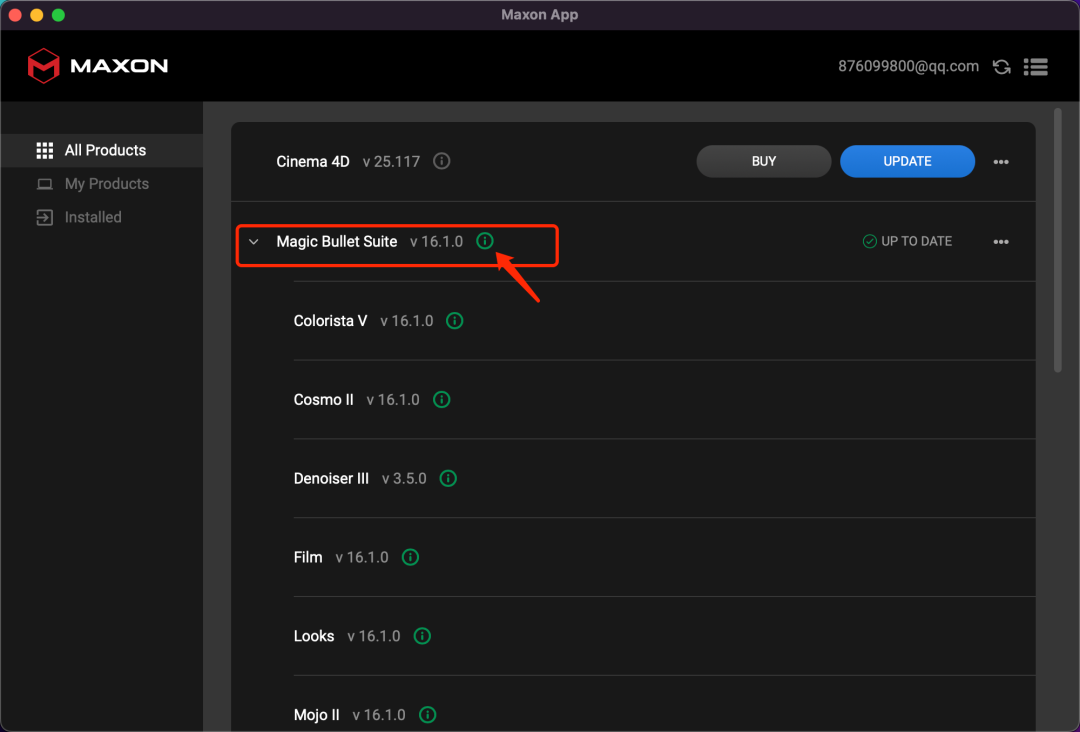Click info icon beside Magic Bullet Suite
The height and width of the screenshot is (732, 1080).
(x=485, y=241)
